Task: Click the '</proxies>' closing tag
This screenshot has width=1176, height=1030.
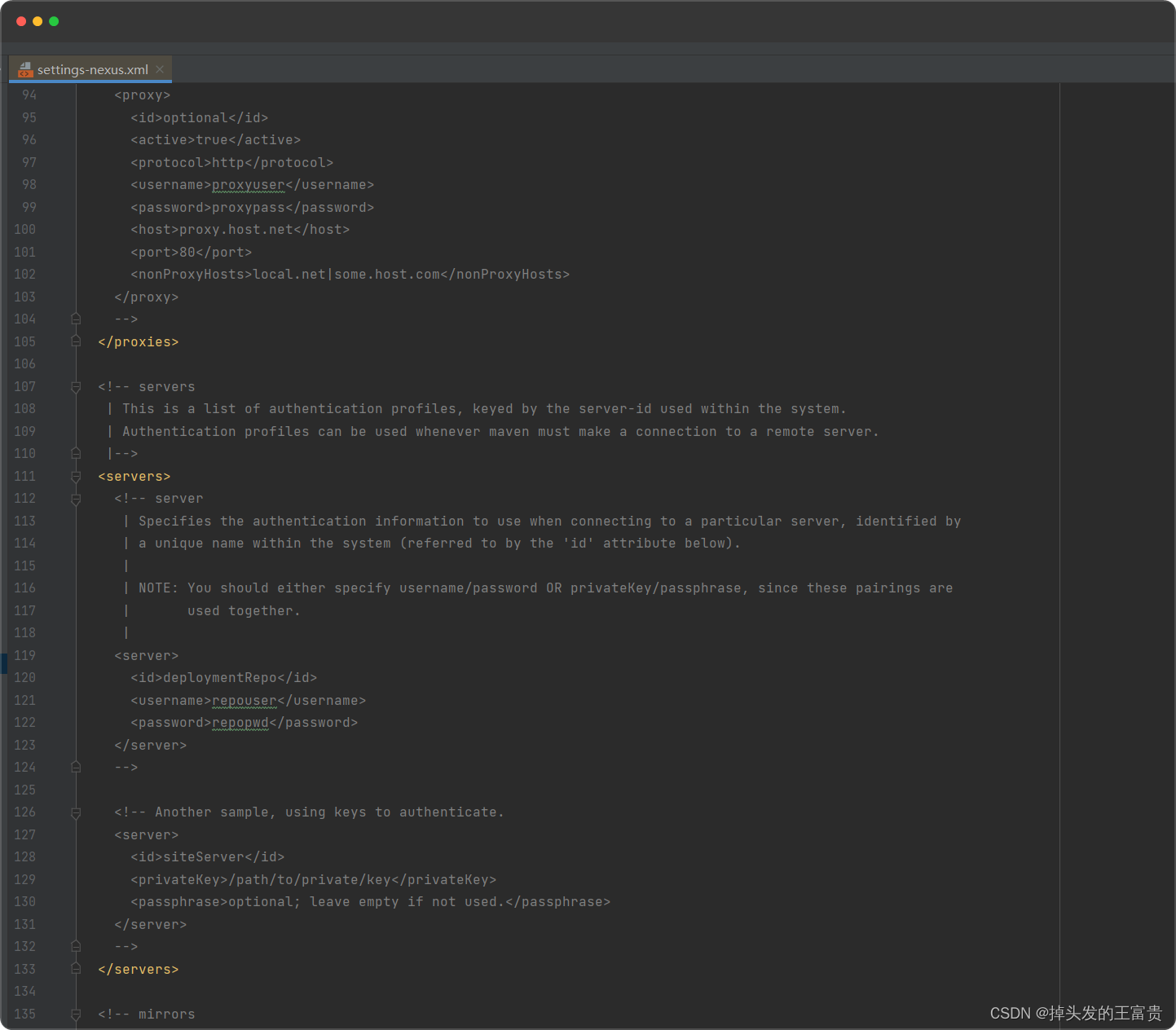Action: pyautogui.click(x=139, y=341)
